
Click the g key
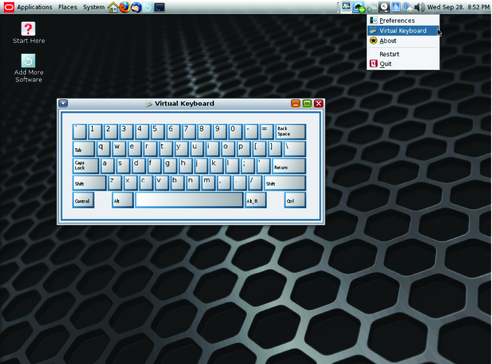click(x=170, y=166)
